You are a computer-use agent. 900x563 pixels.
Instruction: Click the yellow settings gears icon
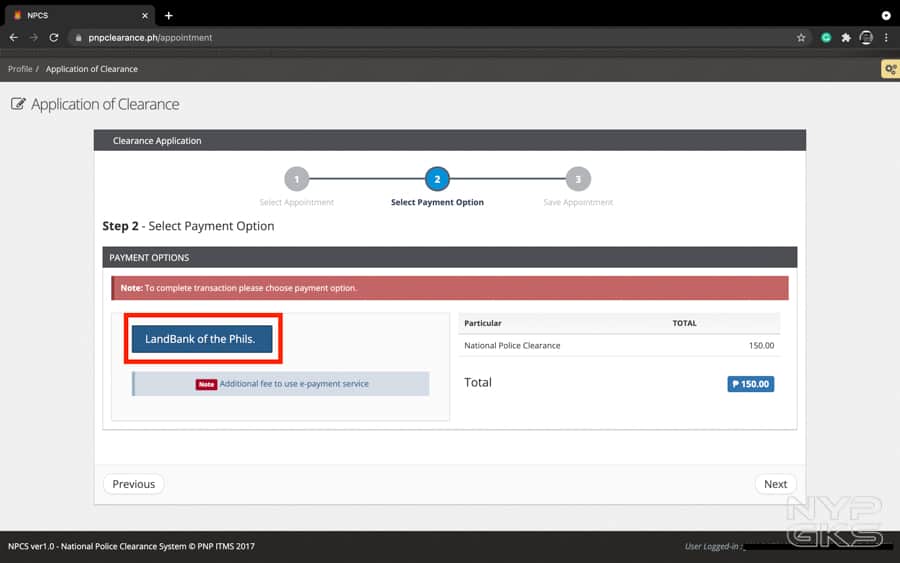point(889,69)
